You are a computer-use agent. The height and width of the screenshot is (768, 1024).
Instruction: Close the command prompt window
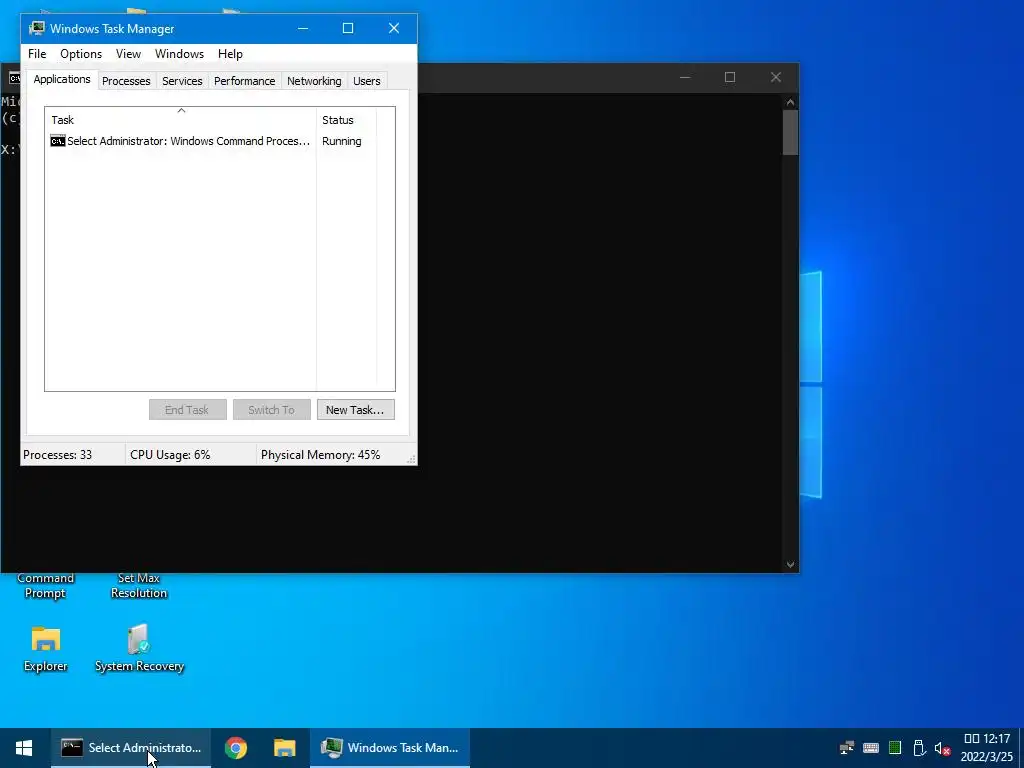776,77
